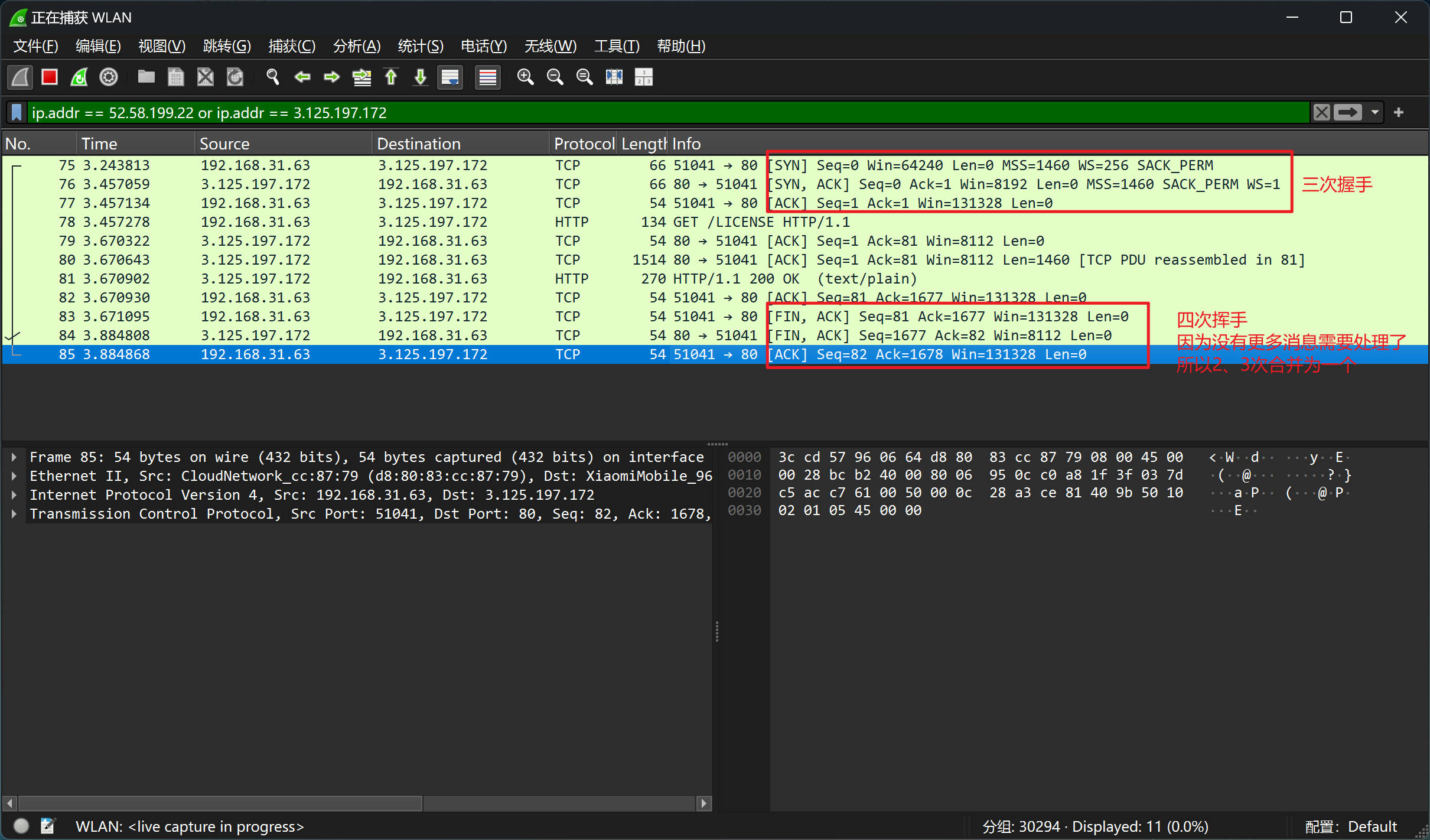Click the Find packet magnifier icon

point(272,77)
